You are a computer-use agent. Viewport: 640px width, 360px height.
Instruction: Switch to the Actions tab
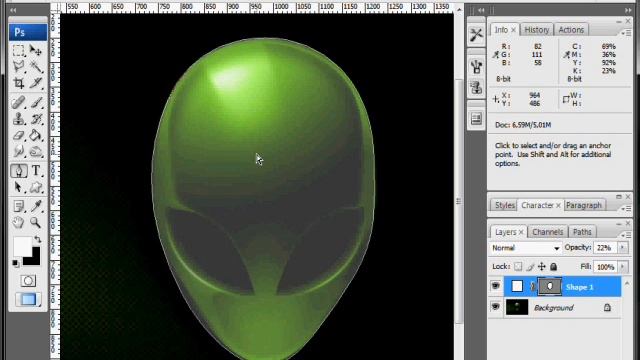pyautogui.click(x=571, y=30)
